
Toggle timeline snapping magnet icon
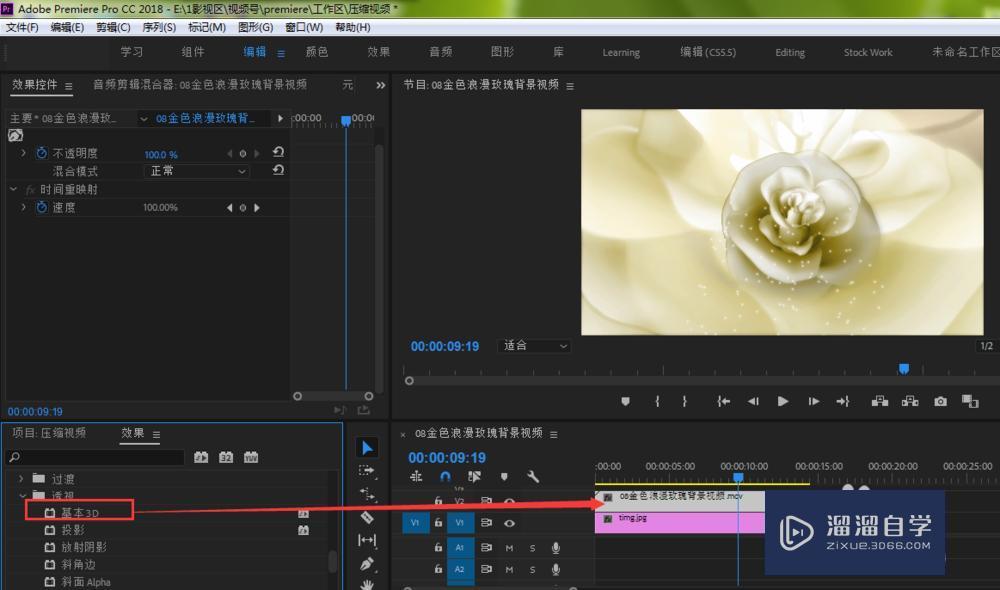tap(445, 476)
